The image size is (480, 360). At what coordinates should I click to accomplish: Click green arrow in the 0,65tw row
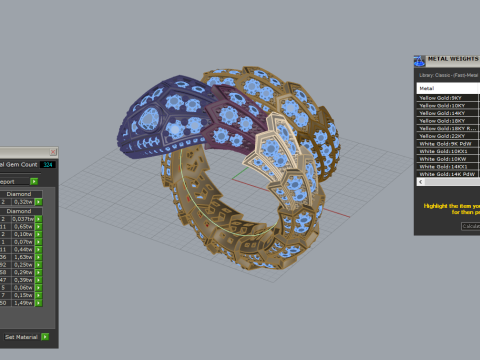[39, 227]
